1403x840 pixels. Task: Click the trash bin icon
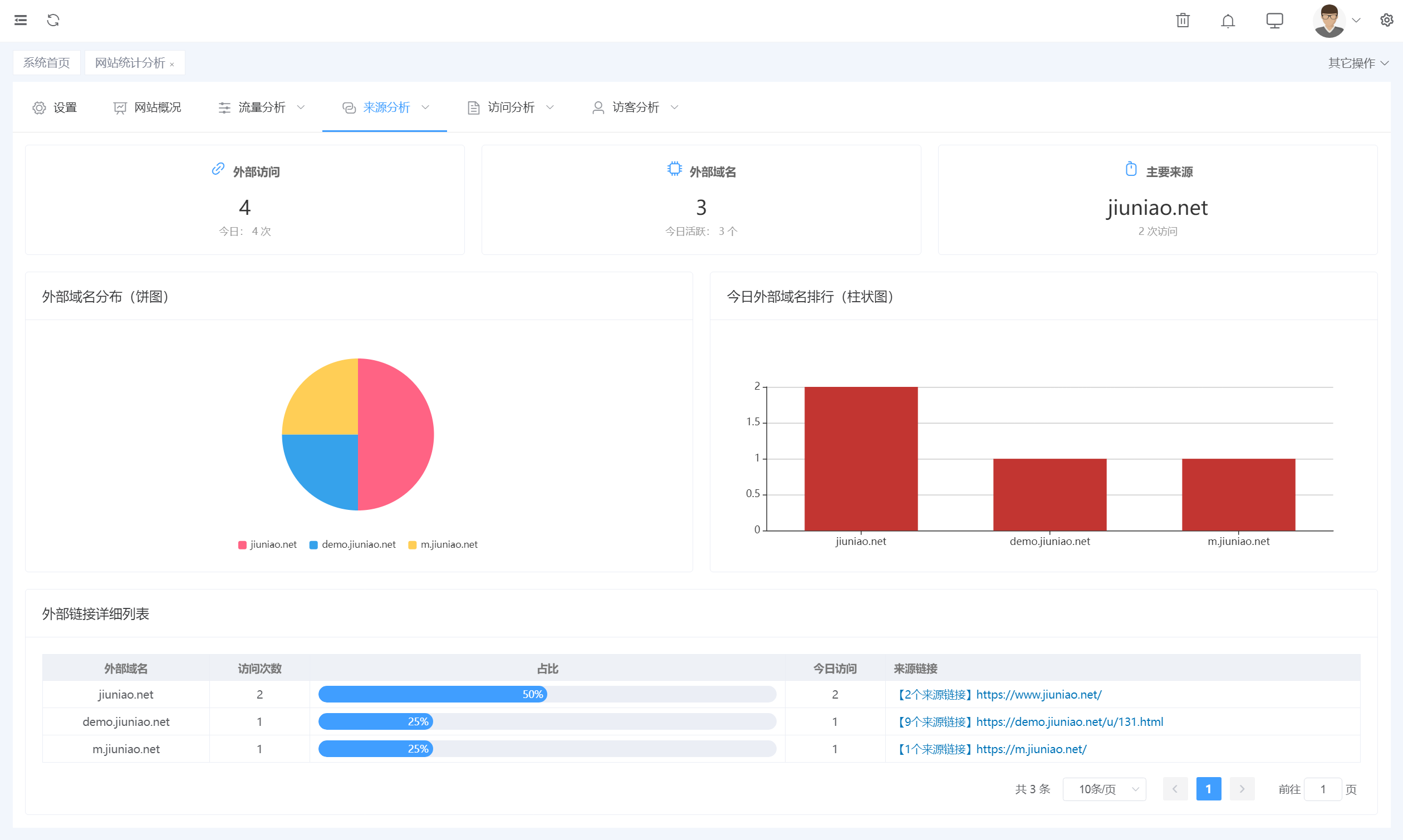point(1183,21)
